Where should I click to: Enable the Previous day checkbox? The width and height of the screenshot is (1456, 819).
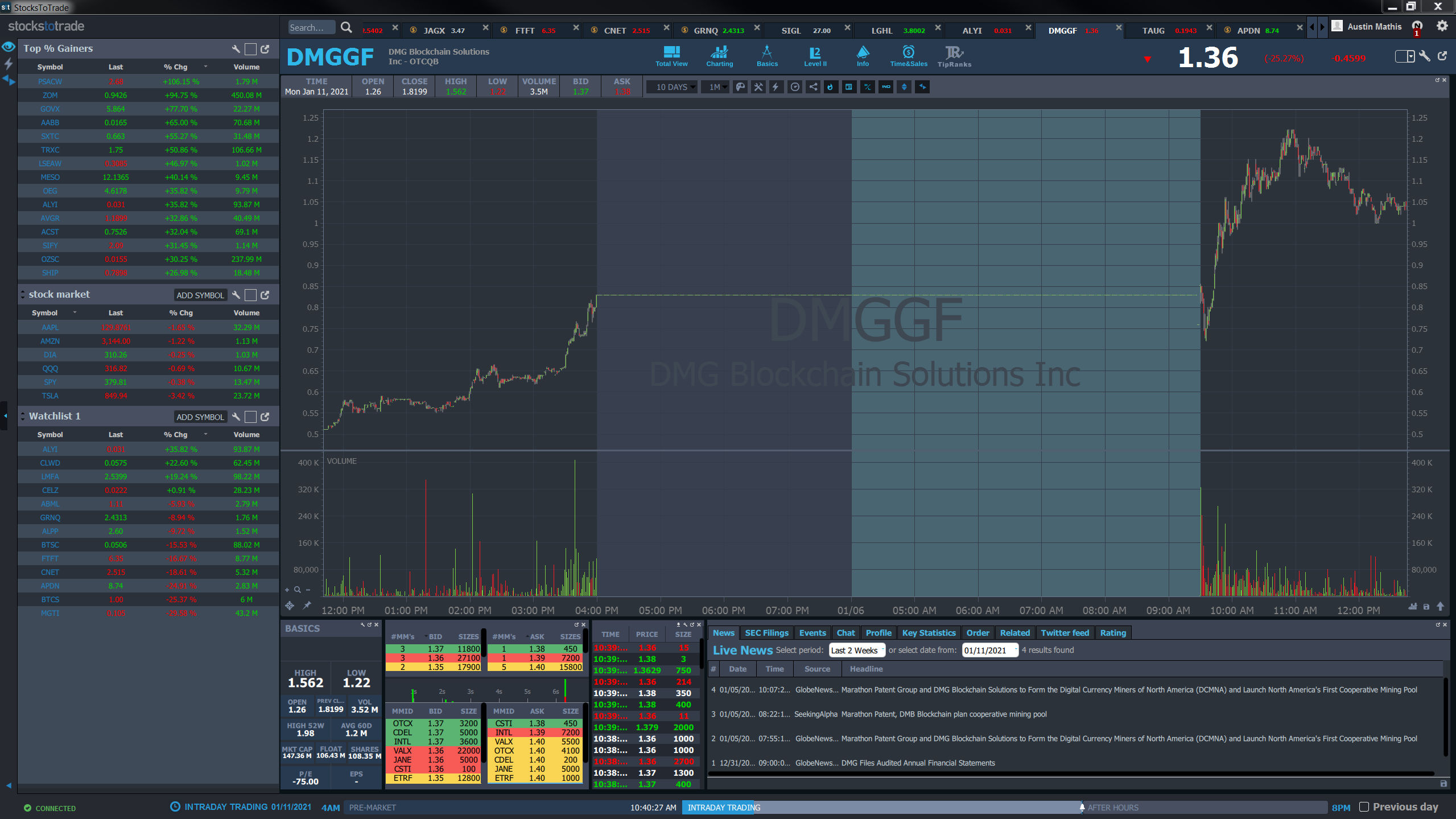tap(1364, 806)
